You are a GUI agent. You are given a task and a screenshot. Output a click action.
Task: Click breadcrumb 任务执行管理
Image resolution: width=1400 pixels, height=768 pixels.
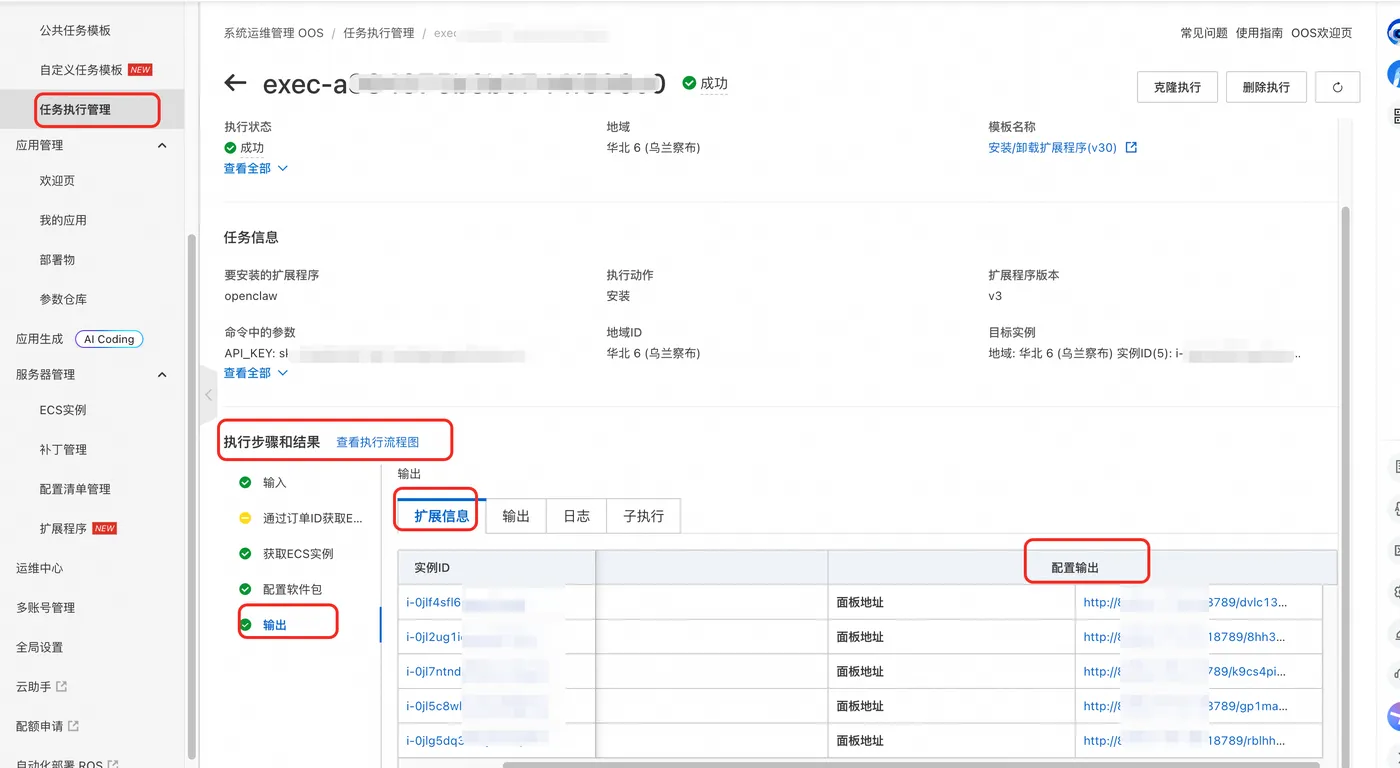coord(379,33)
